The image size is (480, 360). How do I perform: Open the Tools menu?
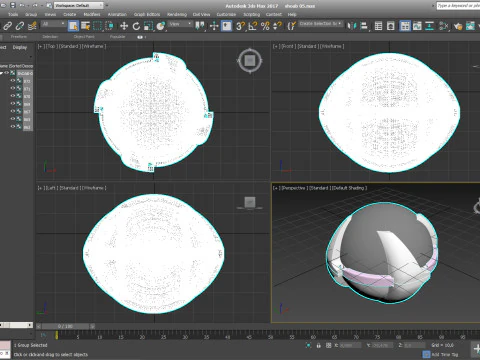13,14
